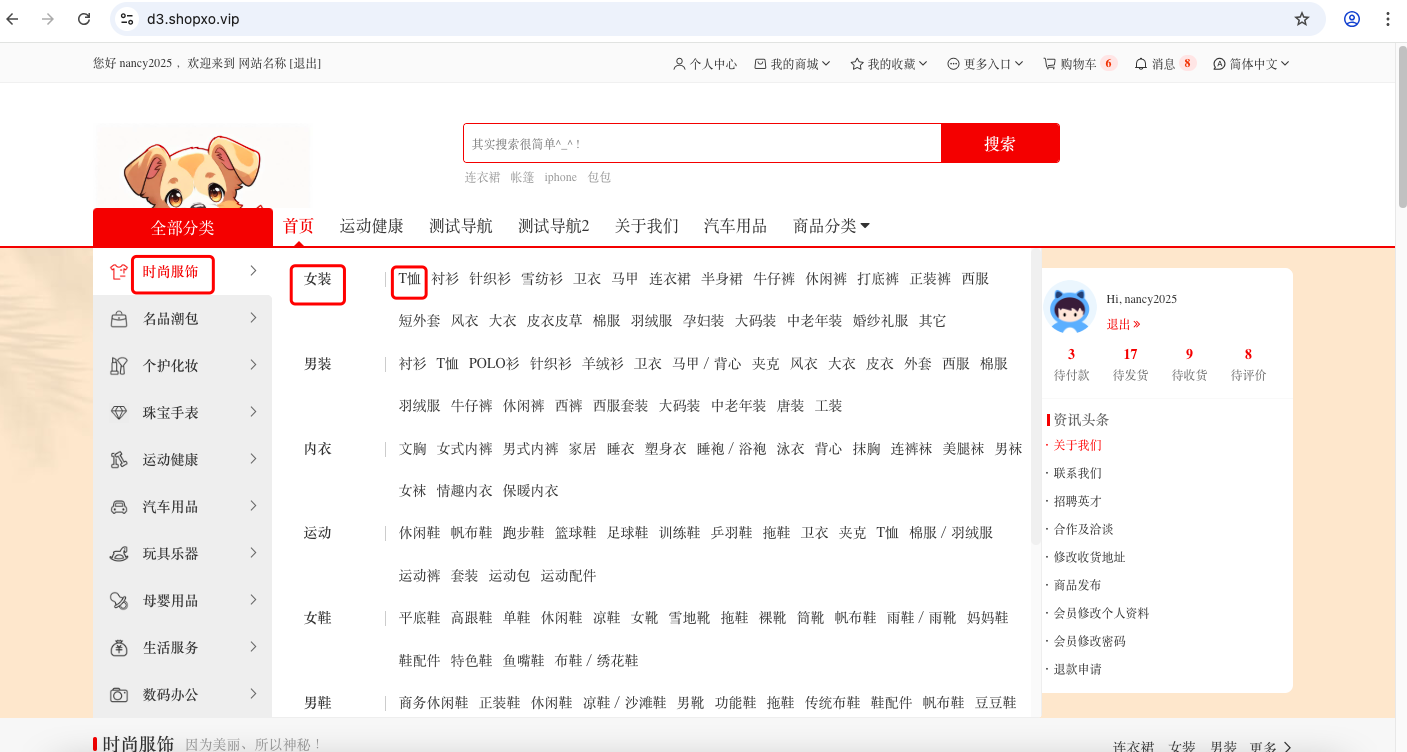Open the 修改收货地址 news item
The height and width of the screenshot is (752, 1407).
(1089, 557)
